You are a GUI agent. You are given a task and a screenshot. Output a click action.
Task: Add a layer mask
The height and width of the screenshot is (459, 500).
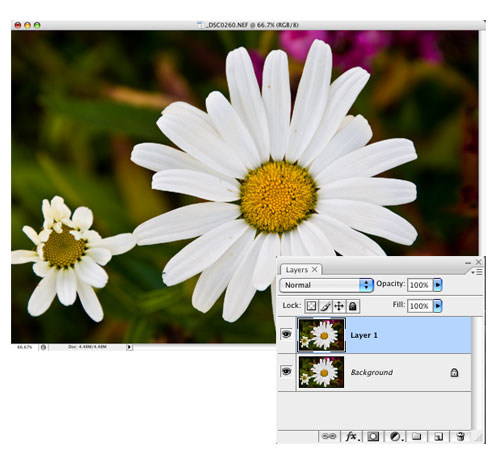click(x=373, y=436)
